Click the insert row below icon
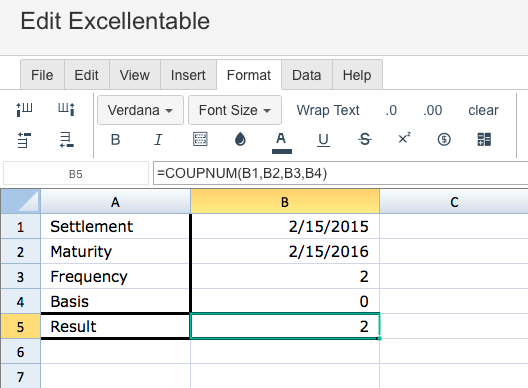Screen dimensions: 528x388 tap(67, 140)
